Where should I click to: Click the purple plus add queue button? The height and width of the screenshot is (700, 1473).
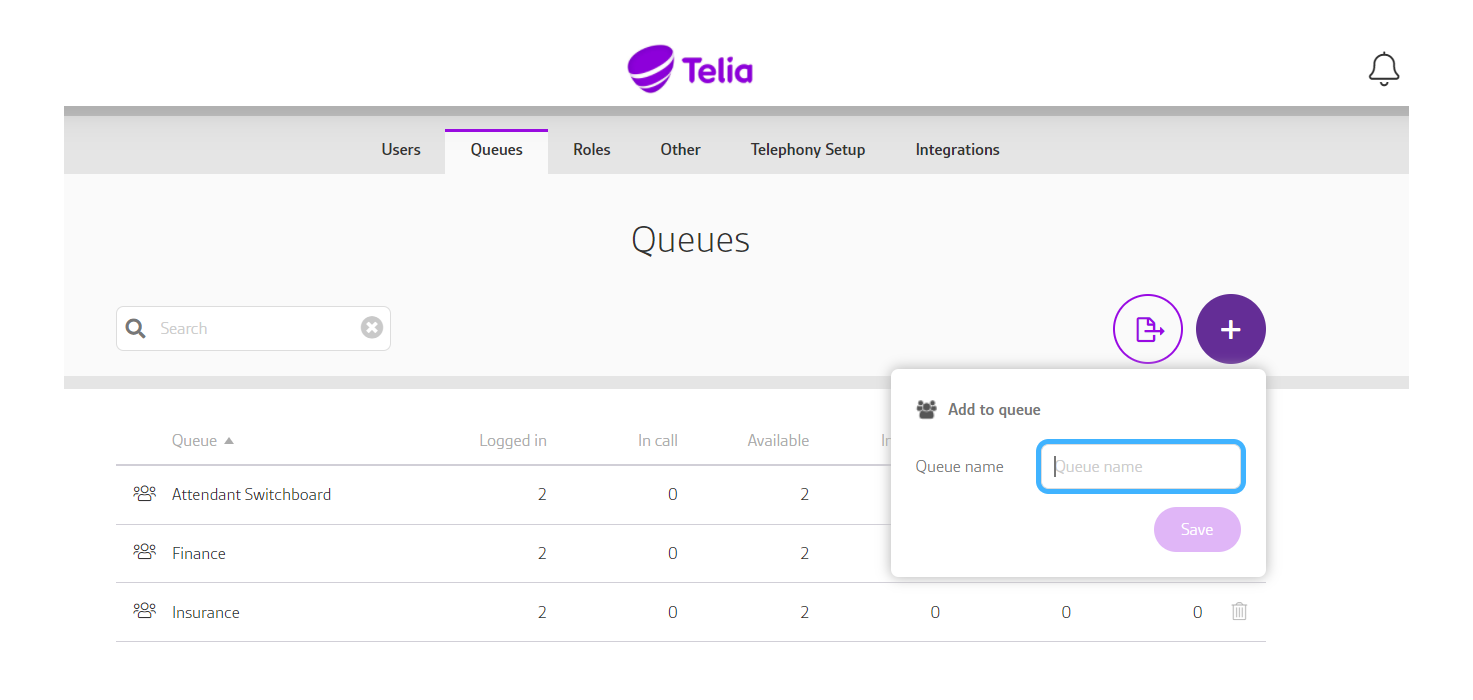(1231, 328)
